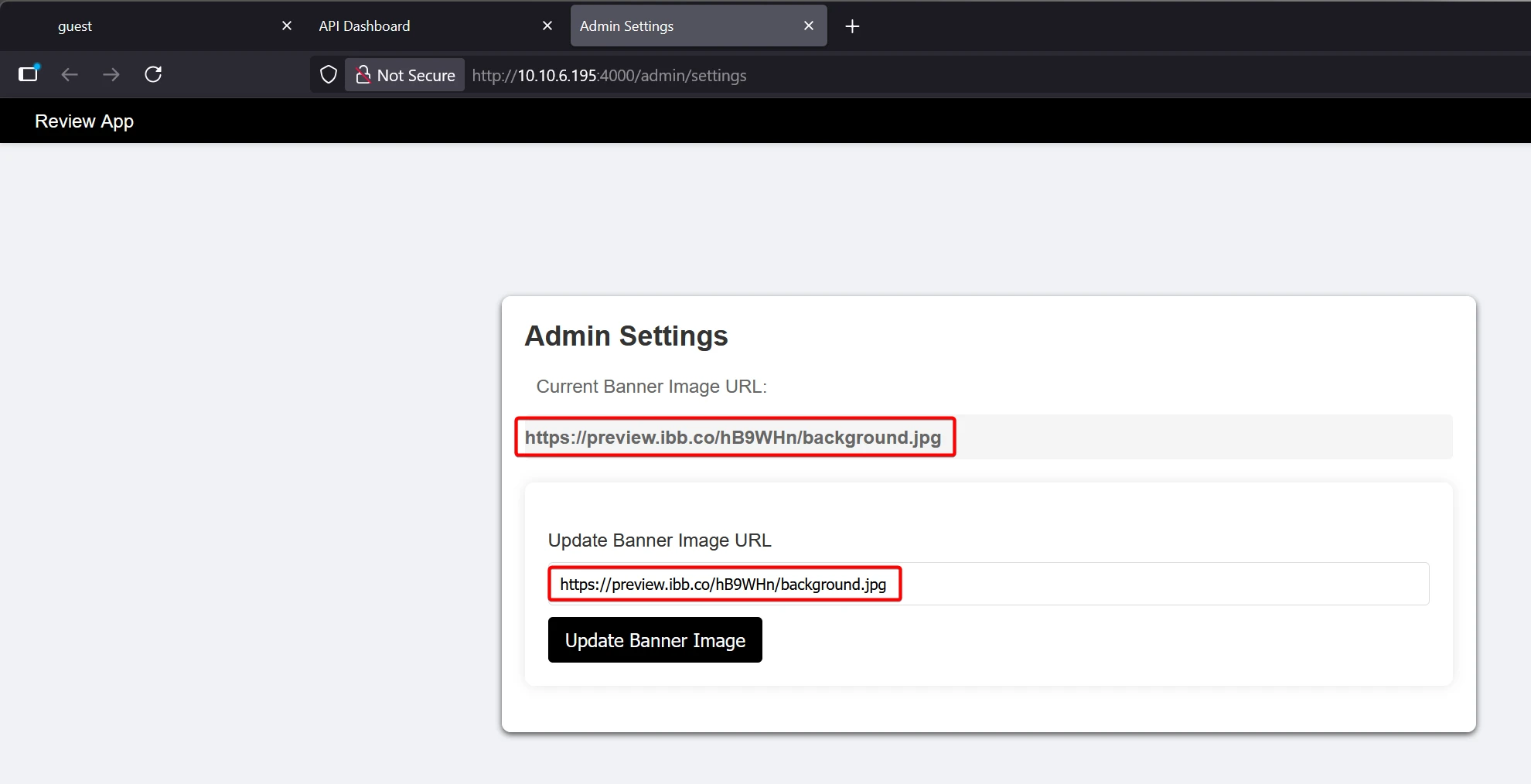Click the current banner image URL text
This screenshot has width=1531, height=784.
point(732,438)
